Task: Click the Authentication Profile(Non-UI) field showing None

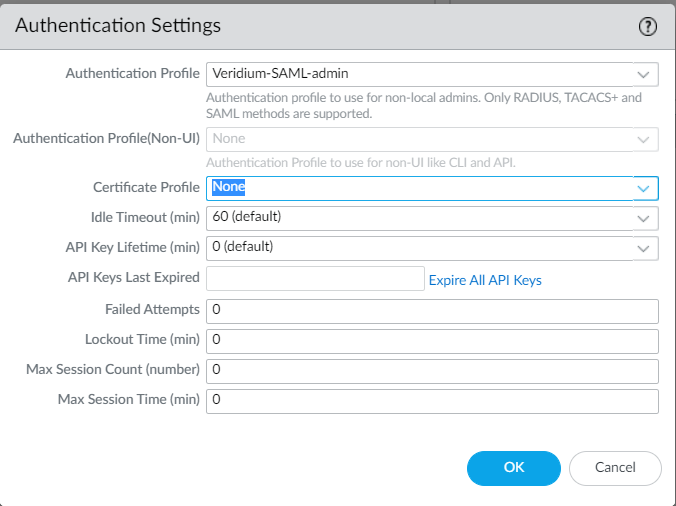Action: 418,140
